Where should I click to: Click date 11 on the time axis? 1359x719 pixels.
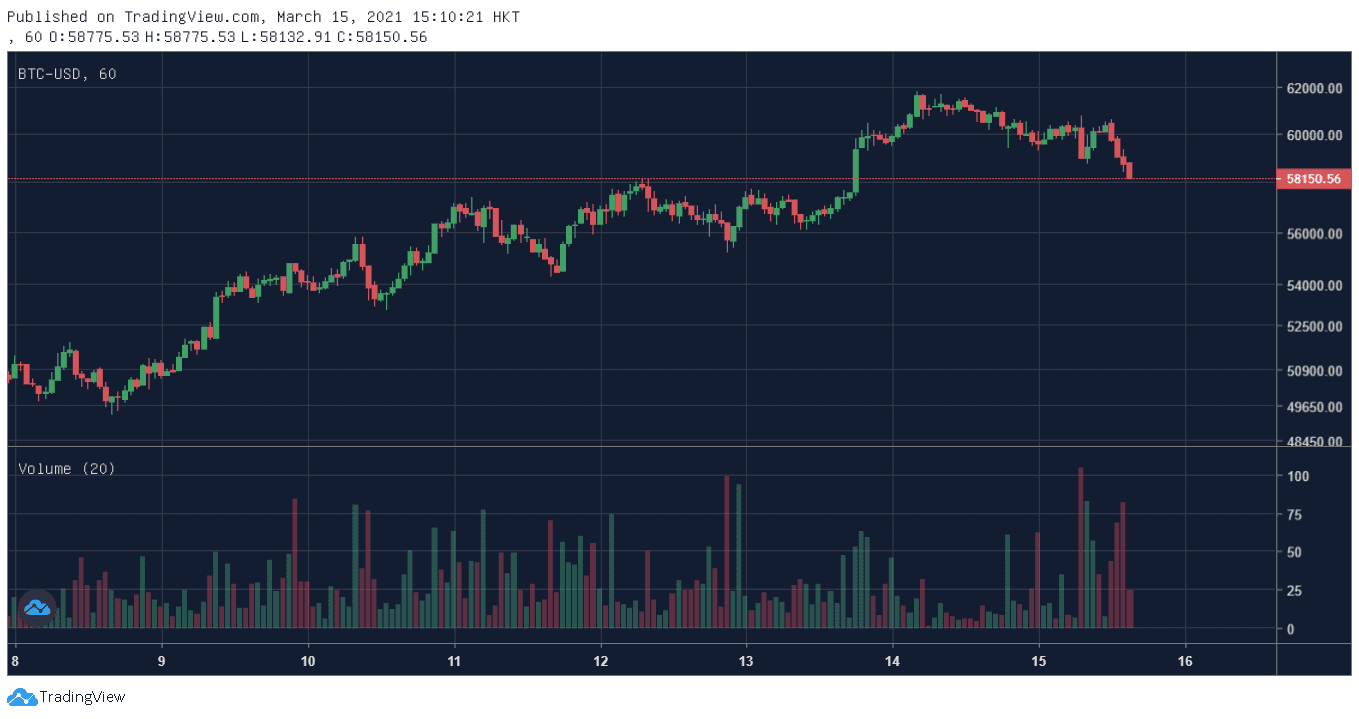(x=454, y=661)
